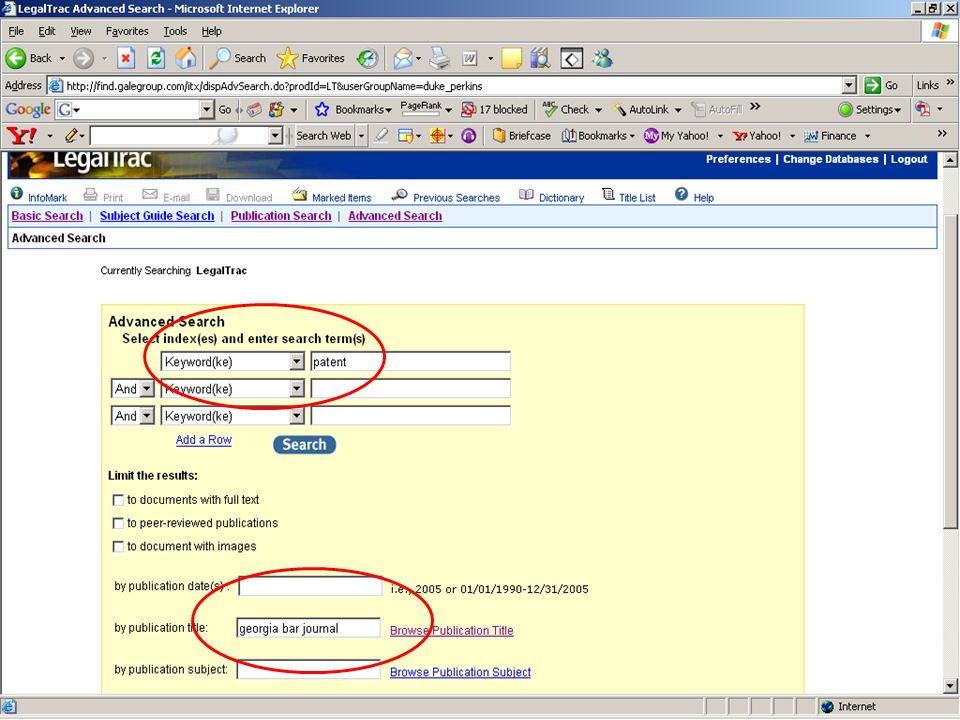
Task: Open the File menu
Action: coord(16,31)
